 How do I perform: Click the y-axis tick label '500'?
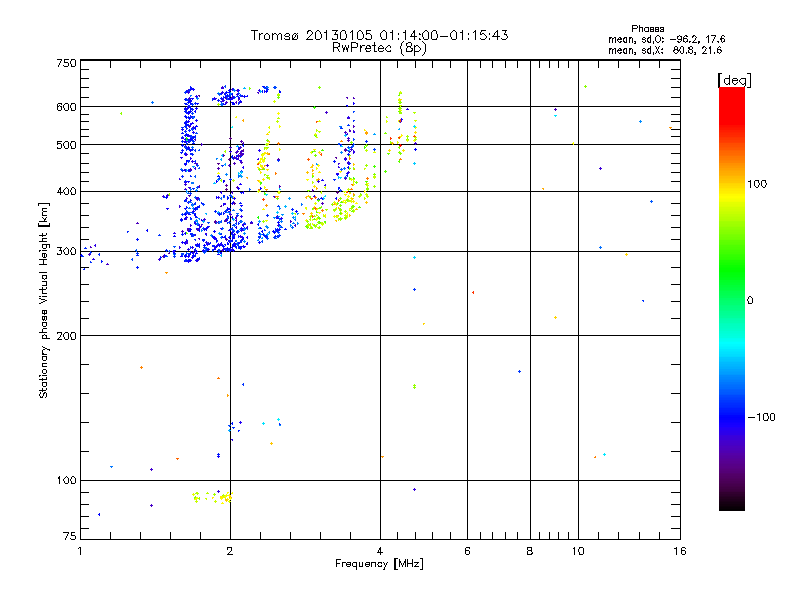click(66, 145)
